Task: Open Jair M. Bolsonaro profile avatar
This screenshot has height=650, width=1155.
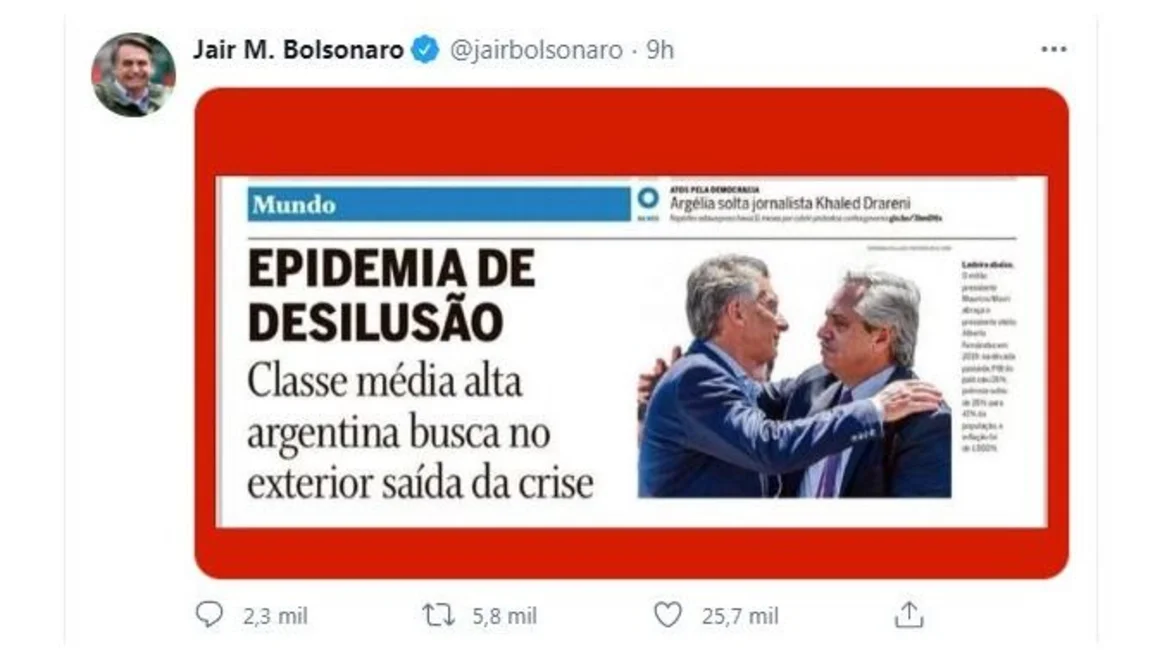Action: coord(133,74)
